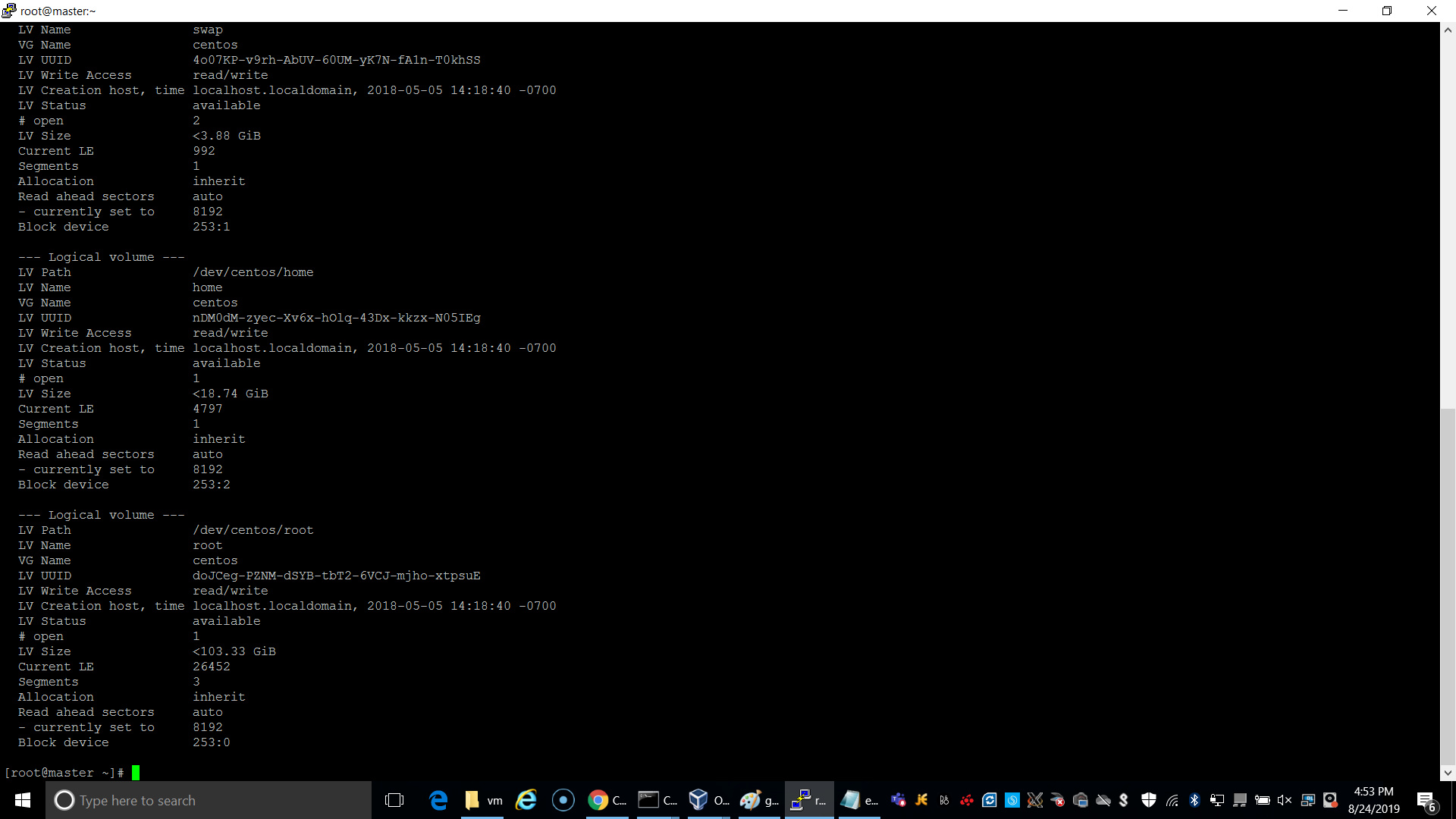1456x819 pixels.
Task: Click Block device value 253:2
Action: point(211,485)
